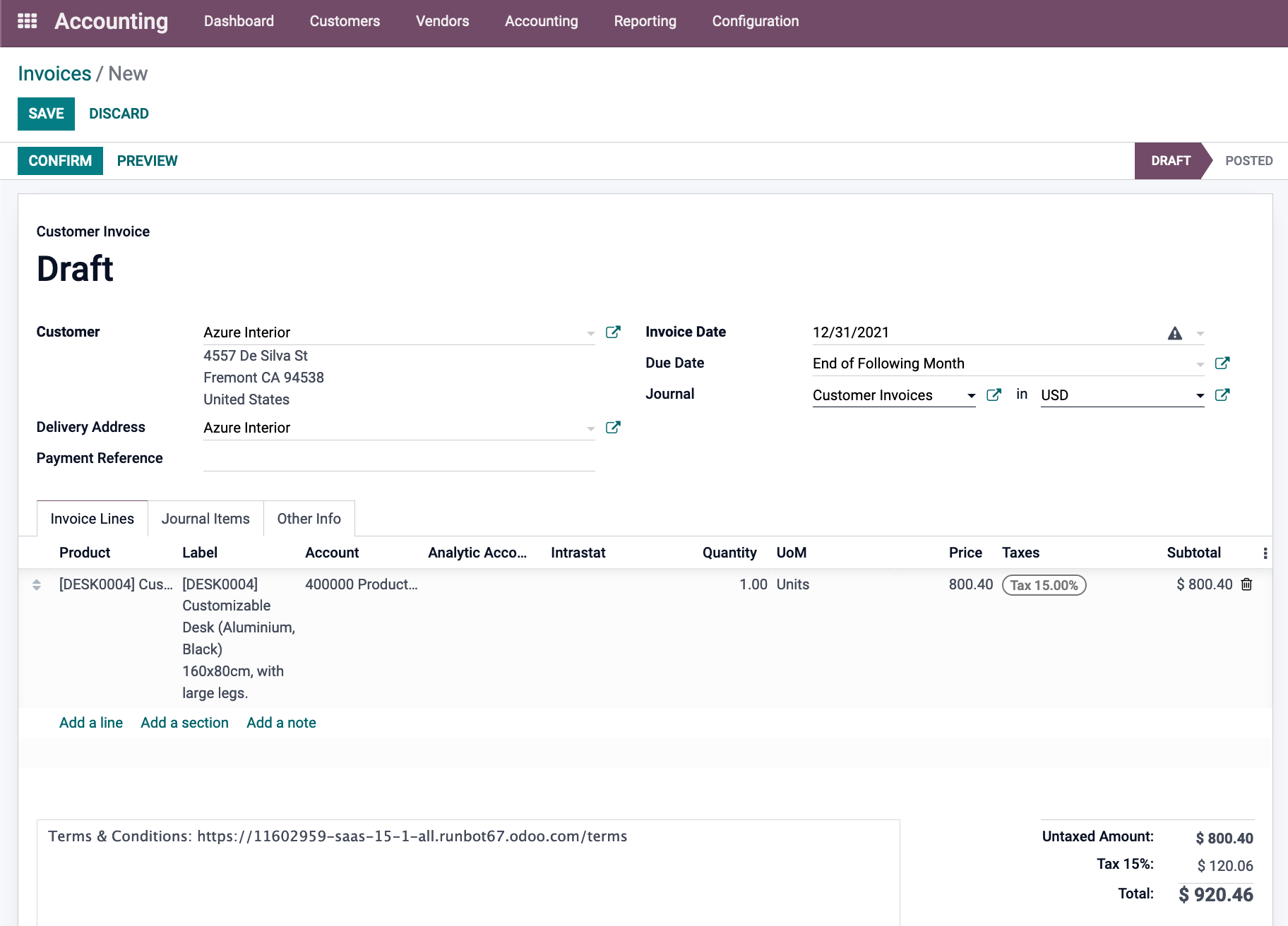Open the apps grid menu icon
The height and width of the screenshot is (926, 1288).
[27, 21]
